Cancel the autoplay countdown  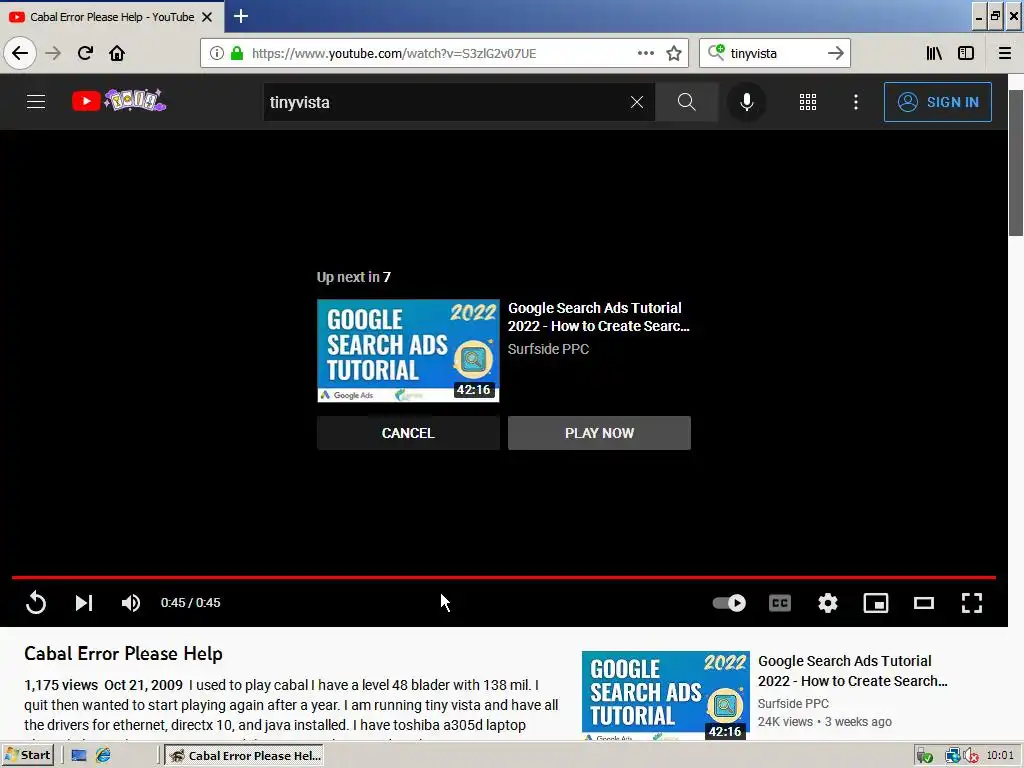(x=408, y=433)
